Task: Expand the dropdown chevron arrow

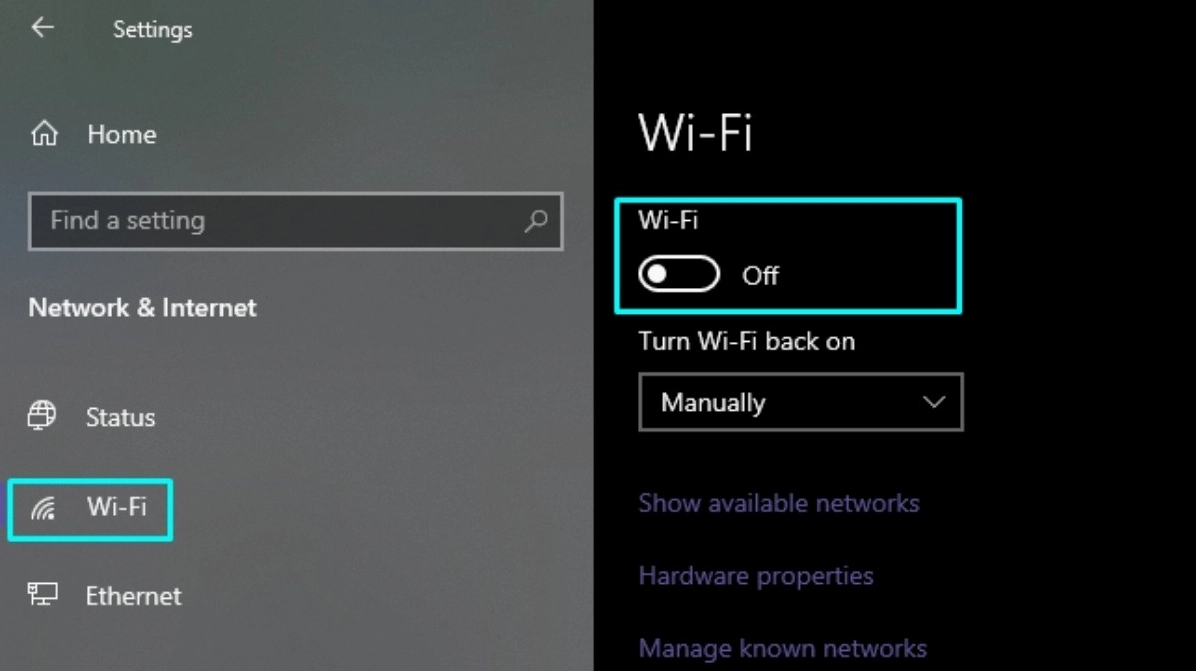Action: pyautogui.click(x=934, y=402)
